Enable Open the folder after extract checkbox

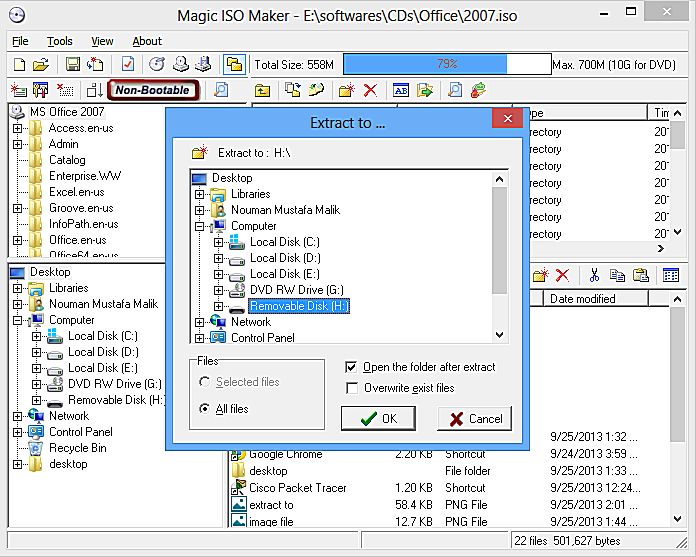tap(351, 367)
